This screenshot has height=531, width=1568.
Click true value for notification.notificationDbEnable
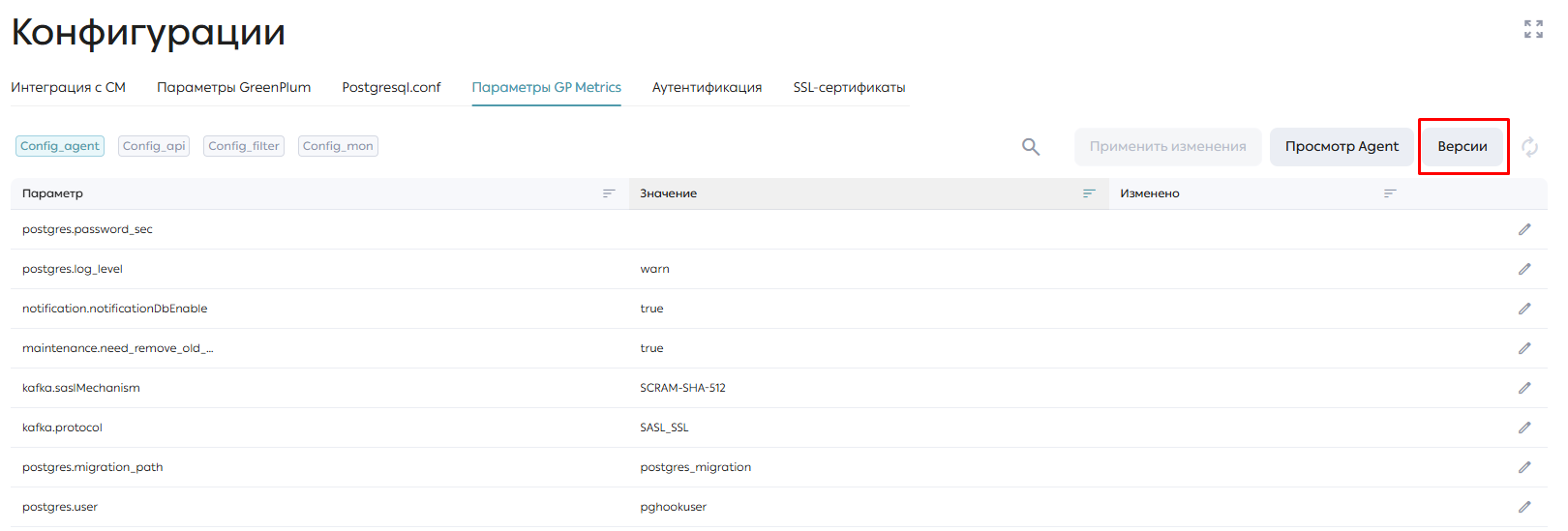click(x=651, y=309)
